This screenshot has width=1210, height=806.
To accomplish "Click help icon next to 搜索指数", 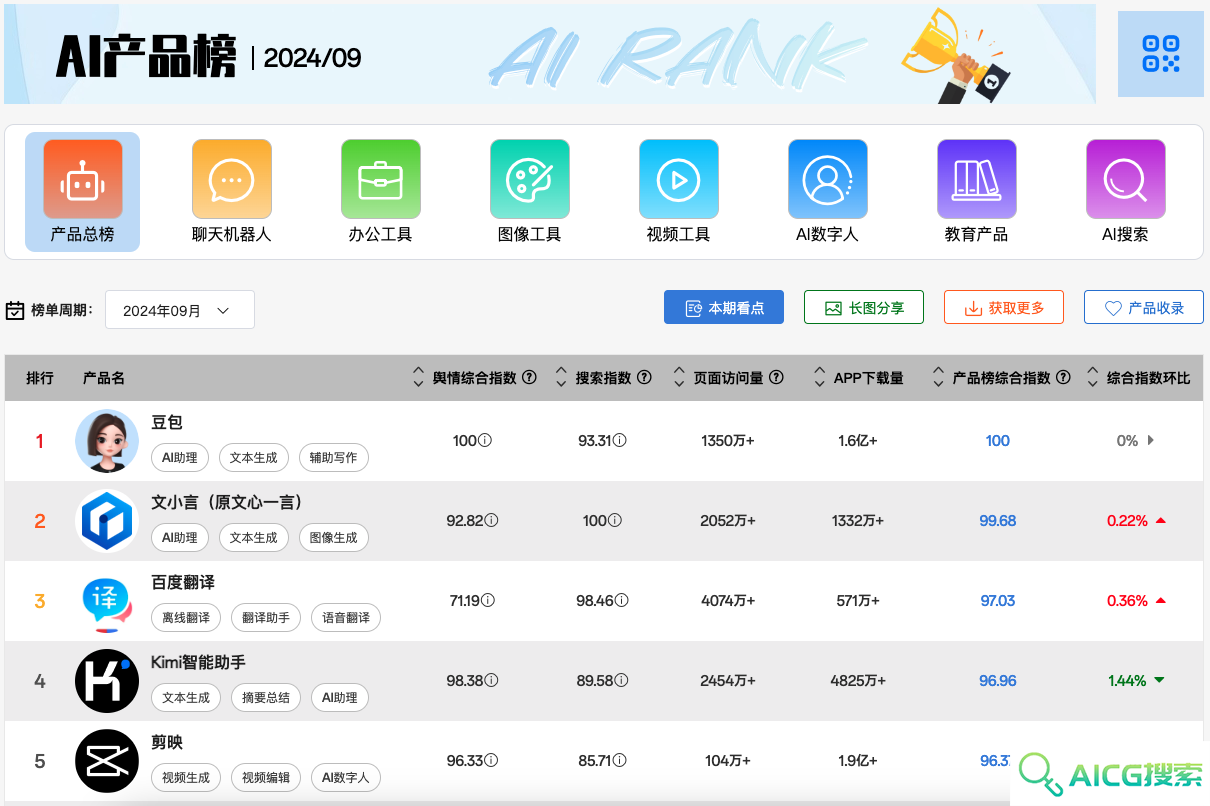I will pos(645,378).
